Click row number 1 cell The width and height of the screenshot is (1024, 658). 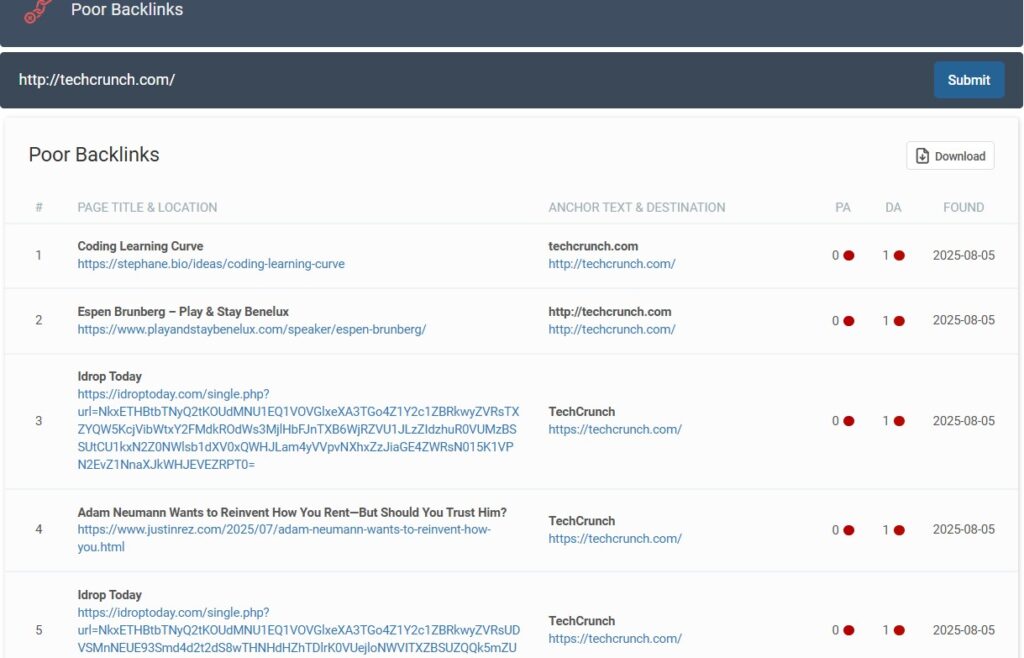[39, 255]
